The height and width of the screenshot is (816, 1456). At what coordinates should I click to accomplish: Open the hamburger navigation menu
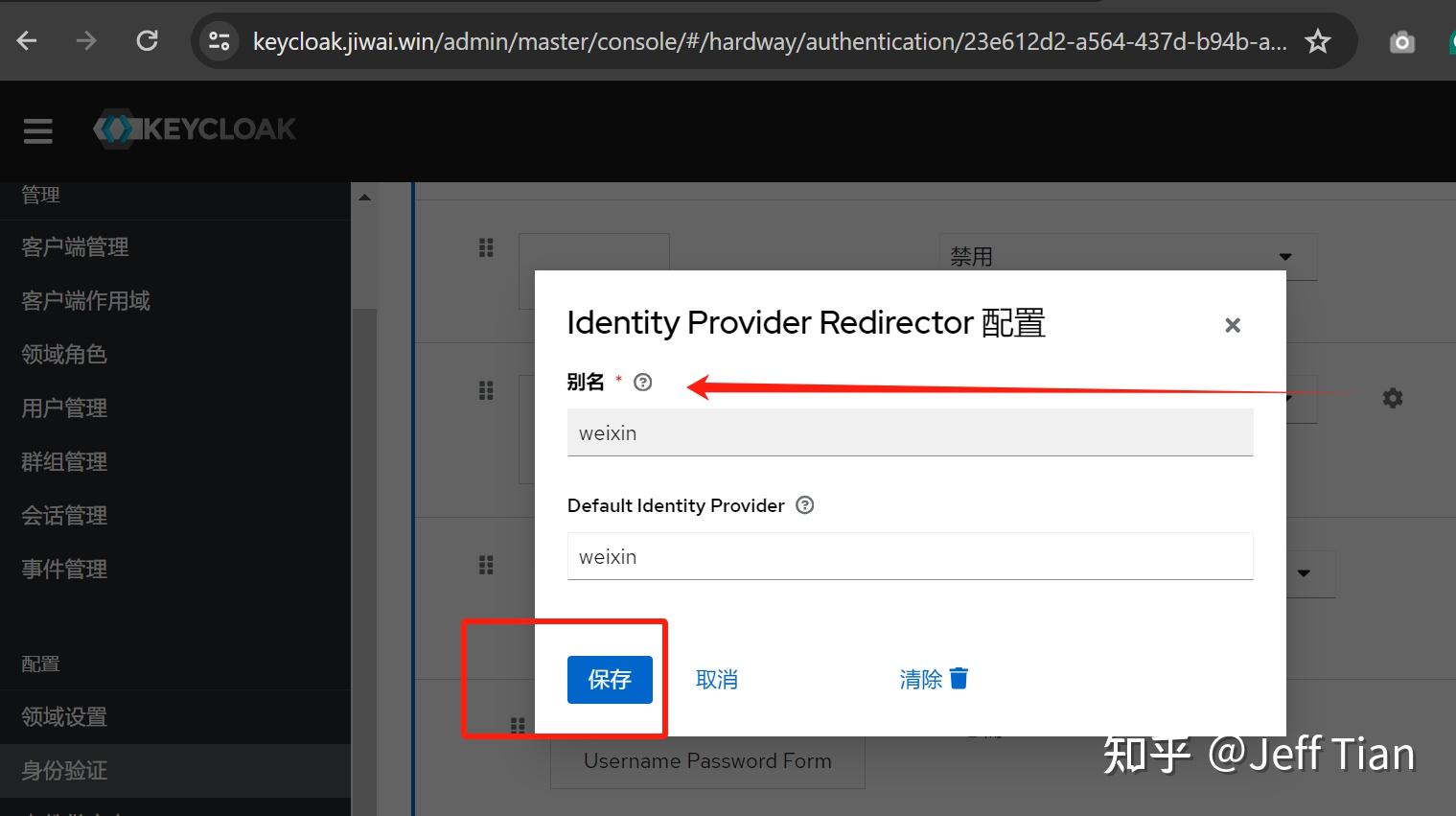tap(37, 130)
